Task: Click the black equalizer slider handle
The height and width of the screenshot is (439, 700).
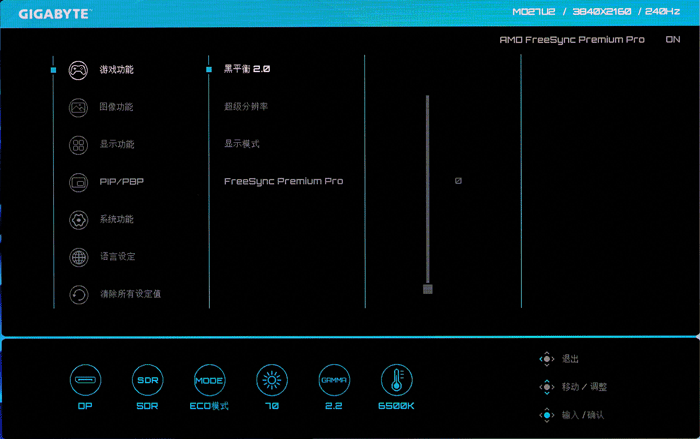Action: coord(428,289)
